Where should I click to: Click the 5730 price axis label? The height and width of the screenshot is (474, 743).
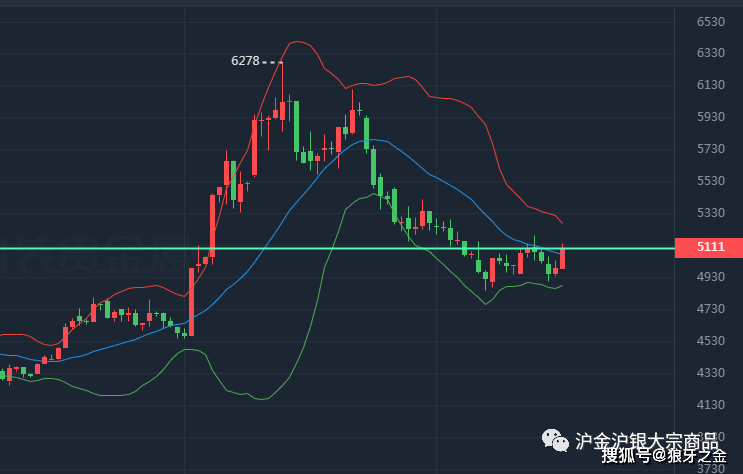[x=711, y=149]
